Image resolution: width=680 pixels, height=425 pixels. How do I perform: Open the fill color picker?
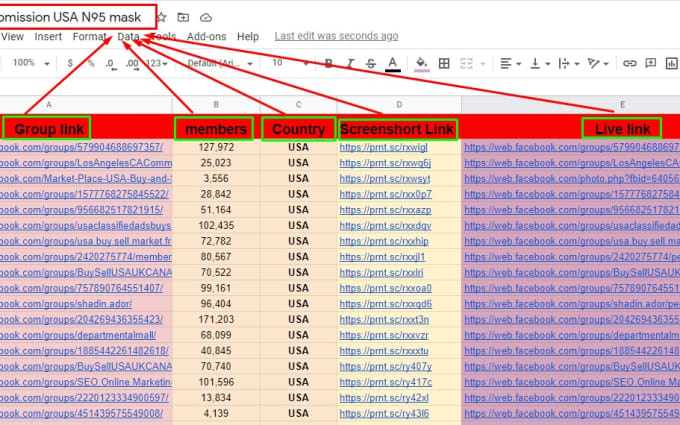click(422, 64)
